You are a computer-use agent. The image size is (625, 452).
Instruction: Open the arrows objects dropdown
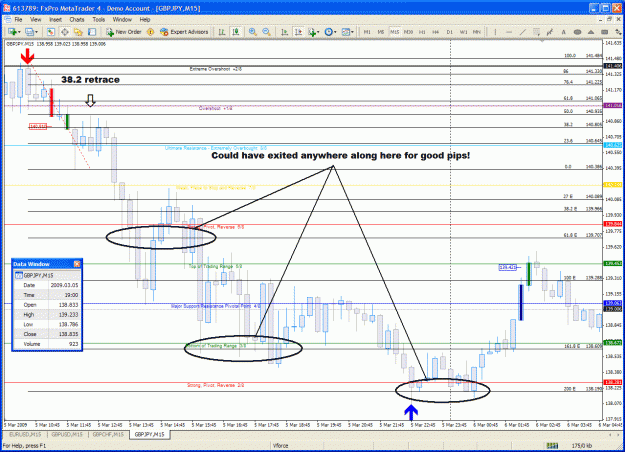tap(619, 32)
